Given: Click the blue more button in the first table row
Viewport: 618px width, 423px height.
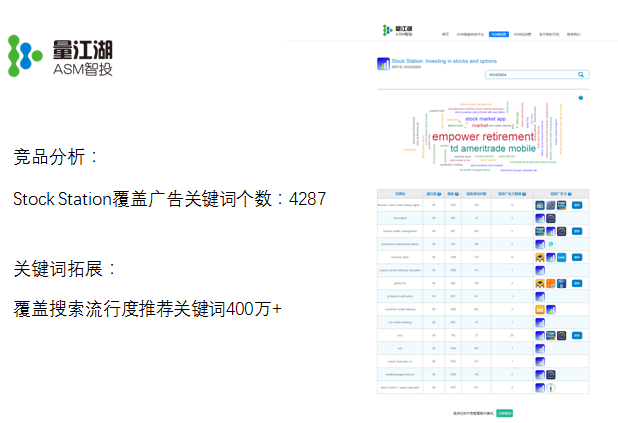Looking at the screenshot, I should click(x=577, y=205).
